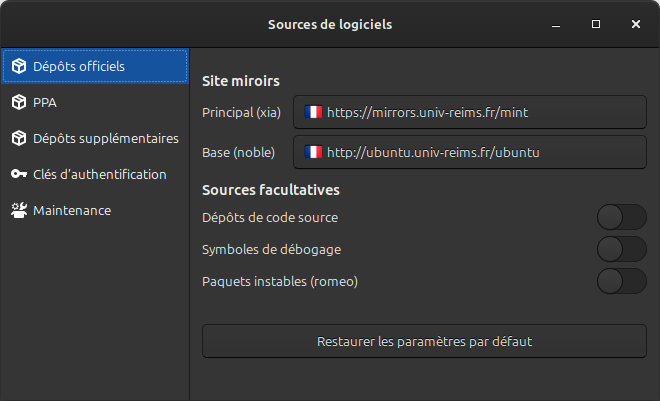660x401 pixels.
Task: Click the PPA package icon
Action: tap(18, 102)
